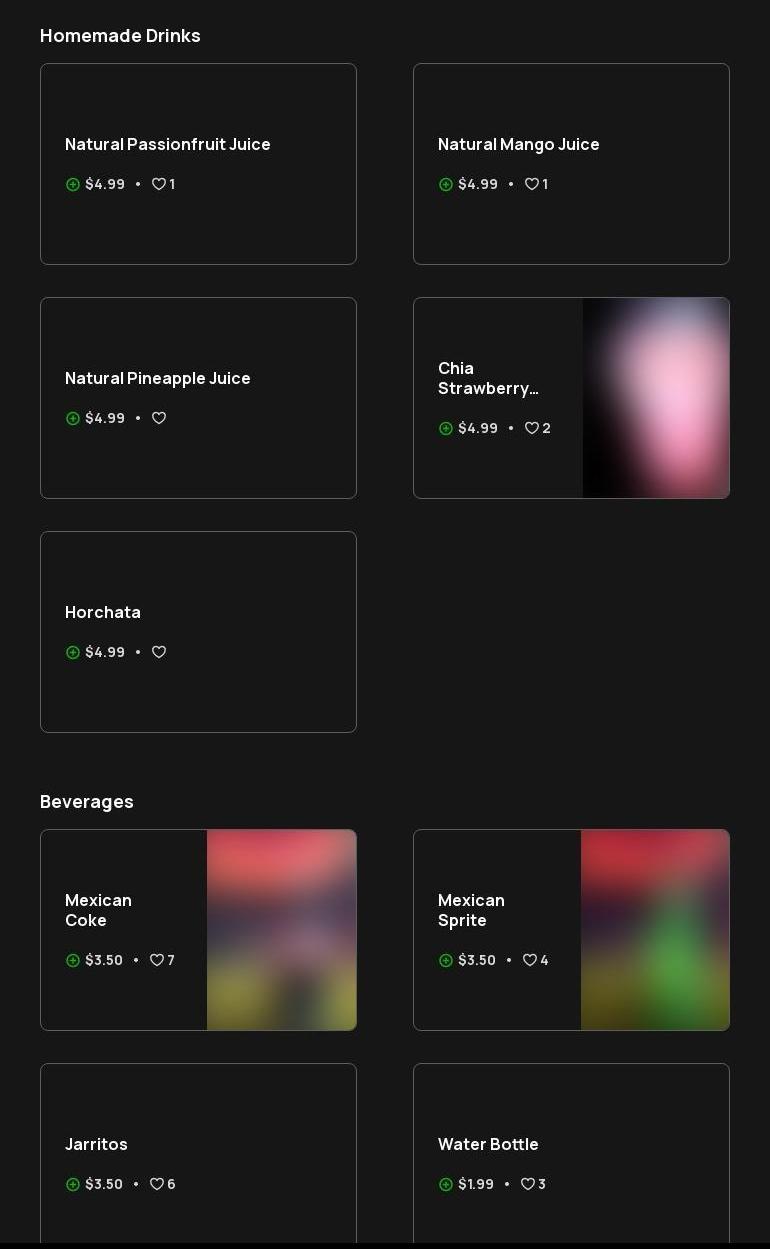This screenshot has height=1249, width=770.
Task: Add Mexican Coke using plus icon
Action: coord(72,960)
